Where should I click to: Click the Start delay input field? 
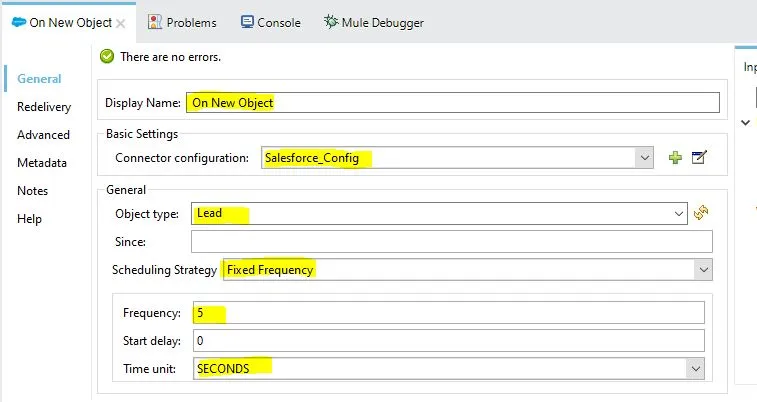point(449,341)
